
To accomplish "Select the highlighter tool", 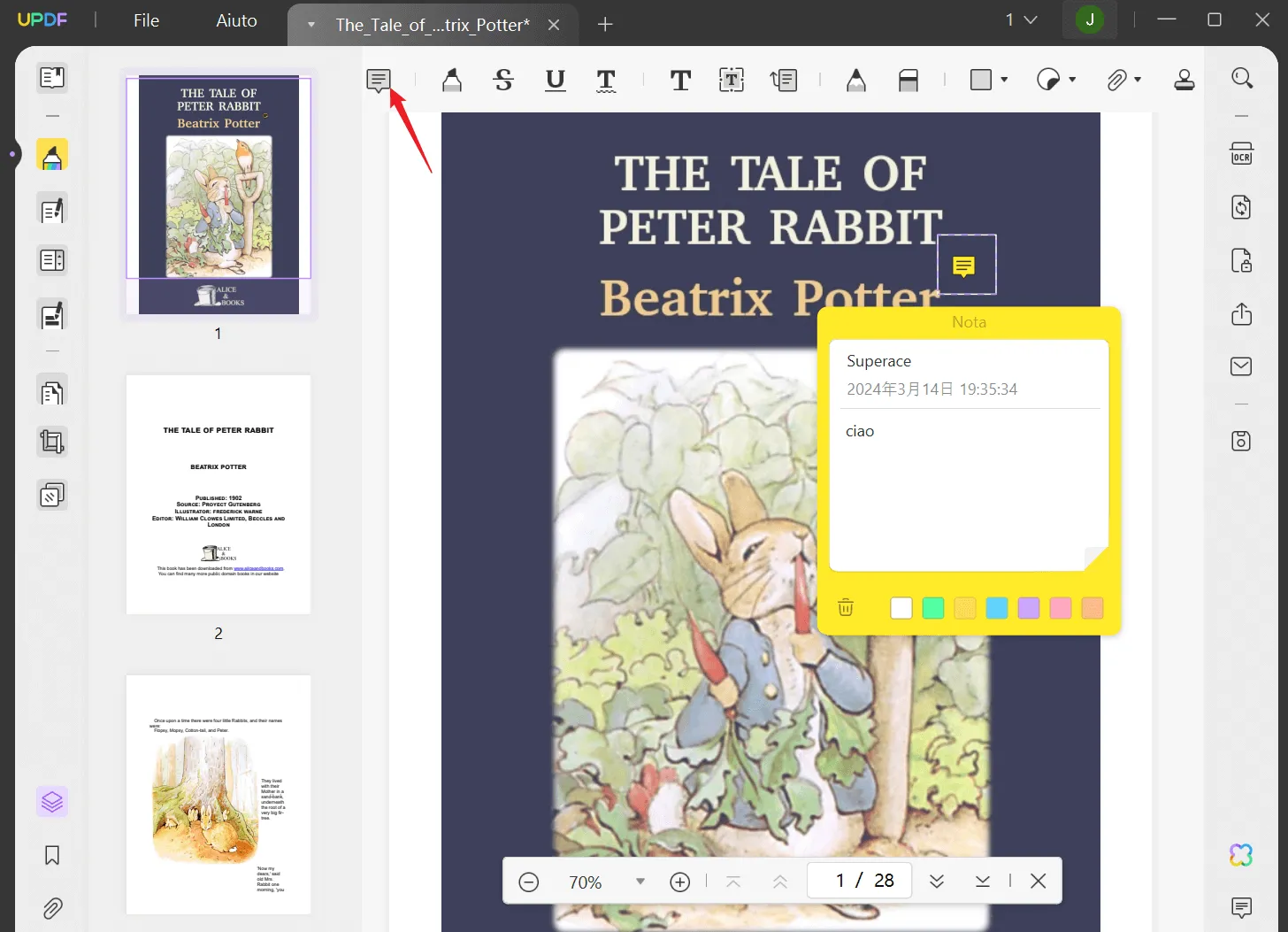I will tap(452, 81).
